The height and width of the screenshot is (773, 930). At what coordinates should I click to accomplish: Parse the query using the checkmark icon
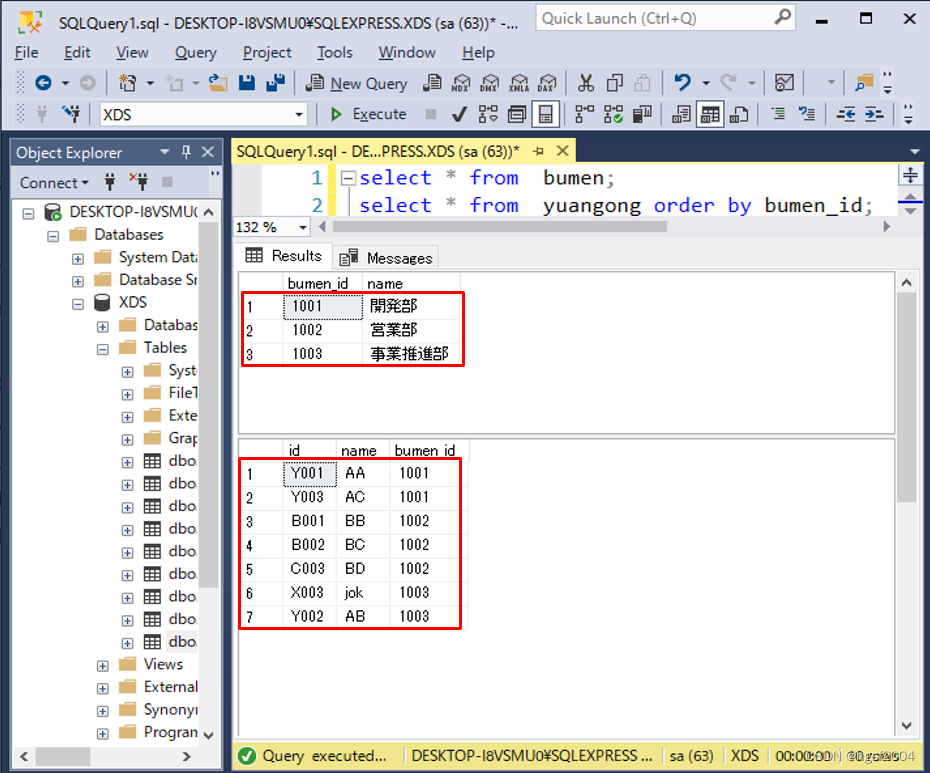(x=458, y=114)
